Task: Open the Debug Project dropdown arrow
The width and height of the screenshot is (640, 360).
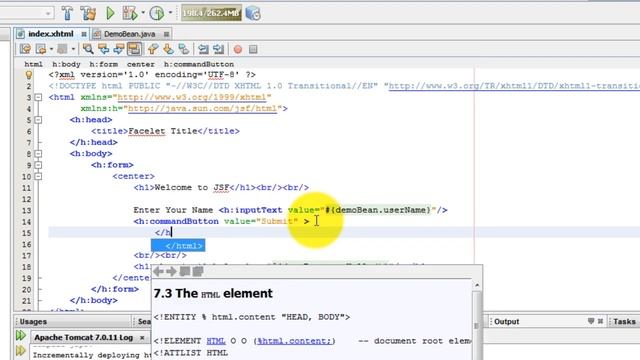Action: 143,13
